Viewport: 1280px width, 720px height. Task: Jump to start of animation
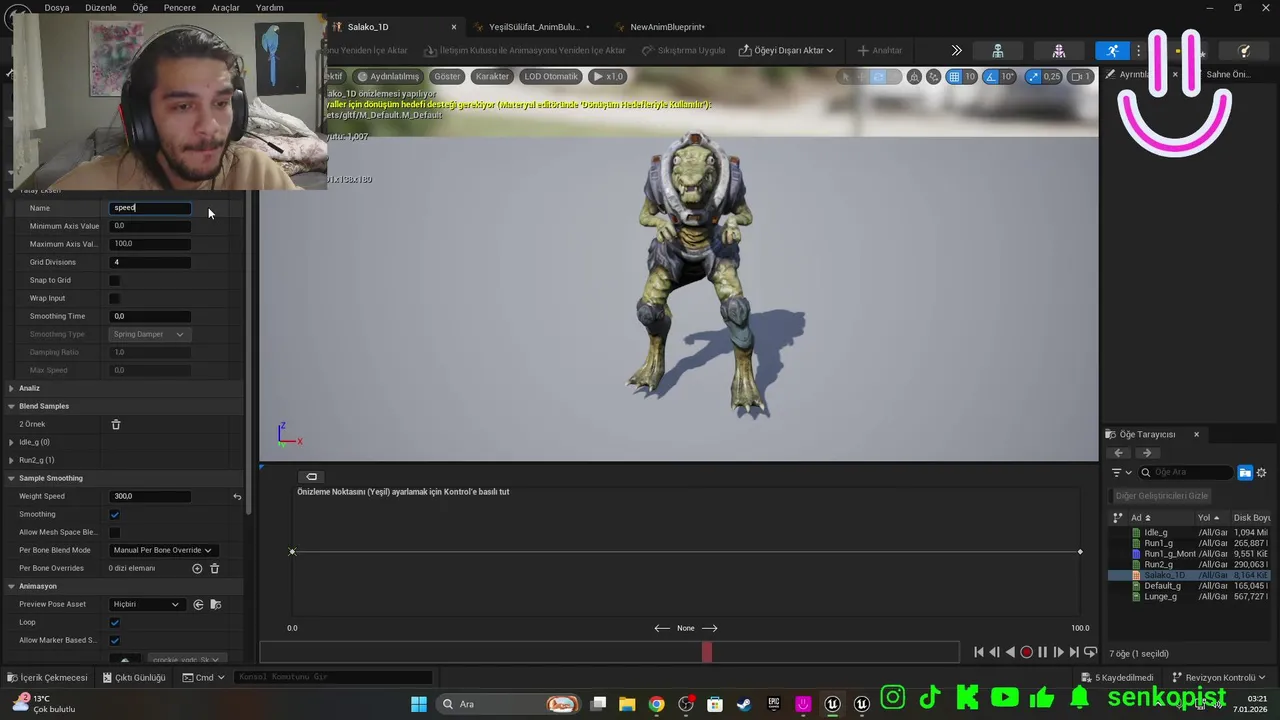pos(979,652)
